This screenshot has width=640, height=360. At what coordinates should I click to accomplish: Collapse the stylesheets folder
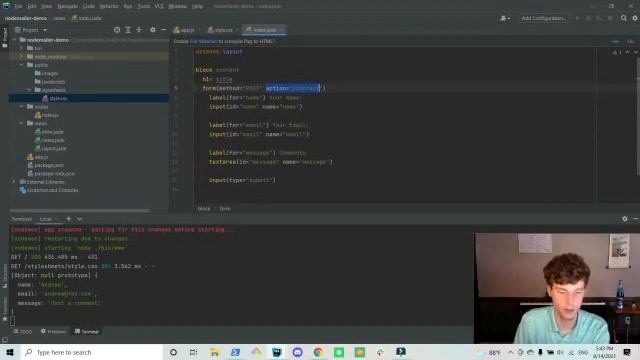(29, 90)
